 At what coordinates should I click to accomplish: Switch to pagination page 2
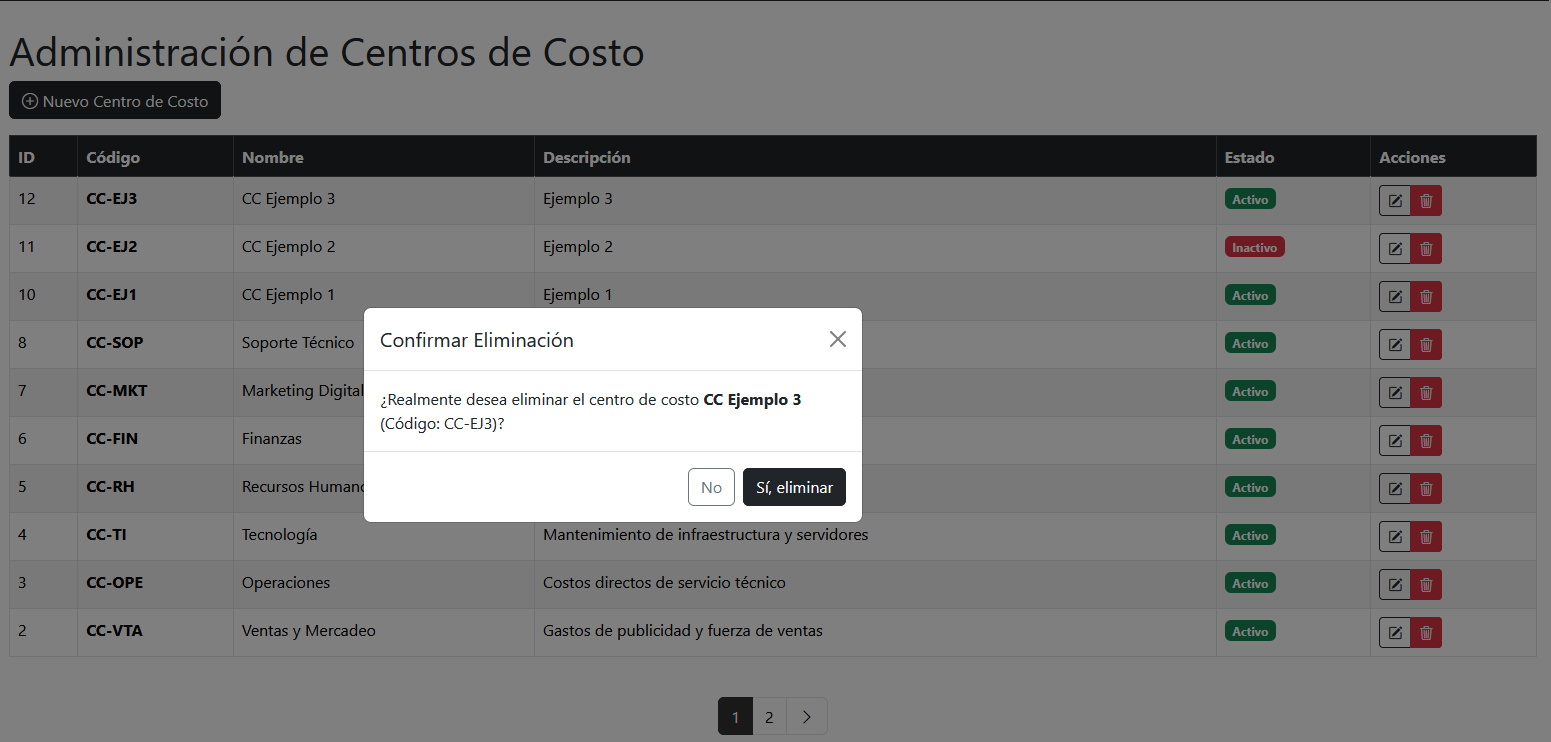tap(769, 716)
